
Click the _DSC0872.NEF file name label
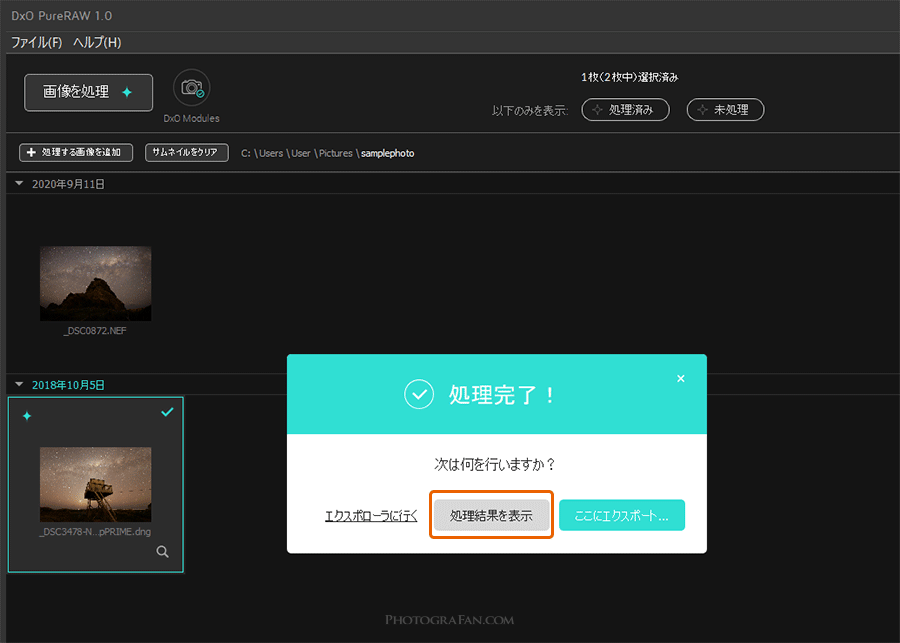click(x=95, y=331)
